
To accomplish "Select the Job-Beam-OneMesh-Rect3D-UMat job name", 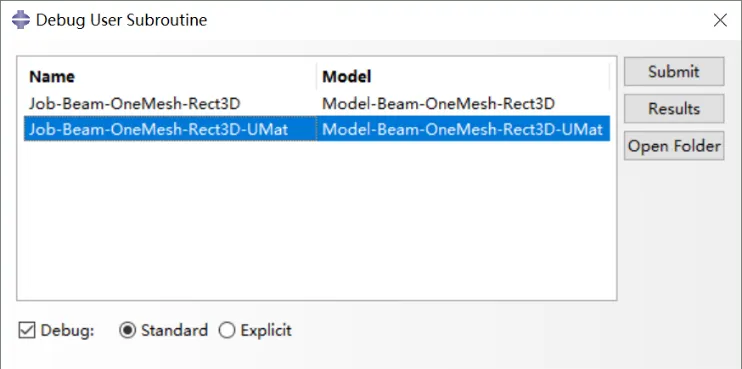I will pyautogui.click(x=159, y=129).
